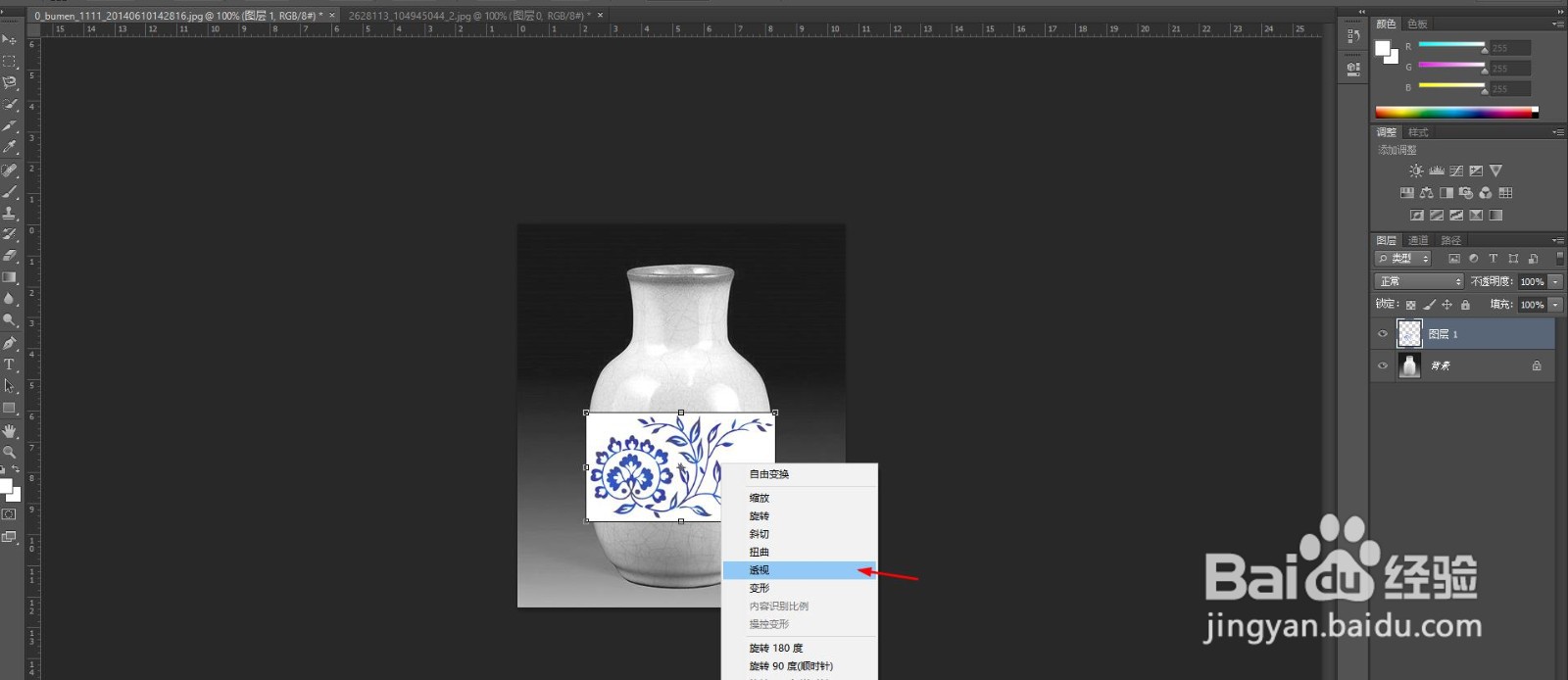The height and width of the screenshot is (680, 1568).
Task: Select the Blur tool
Action: 10,299
